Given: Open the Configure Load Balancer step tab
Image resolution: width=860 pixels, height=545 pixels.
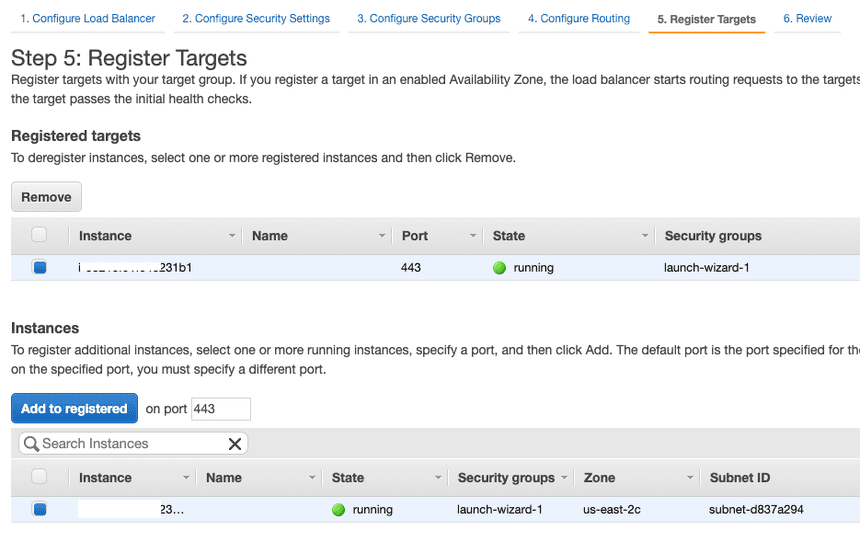Looking at the screenshot, I should point(88,19).
